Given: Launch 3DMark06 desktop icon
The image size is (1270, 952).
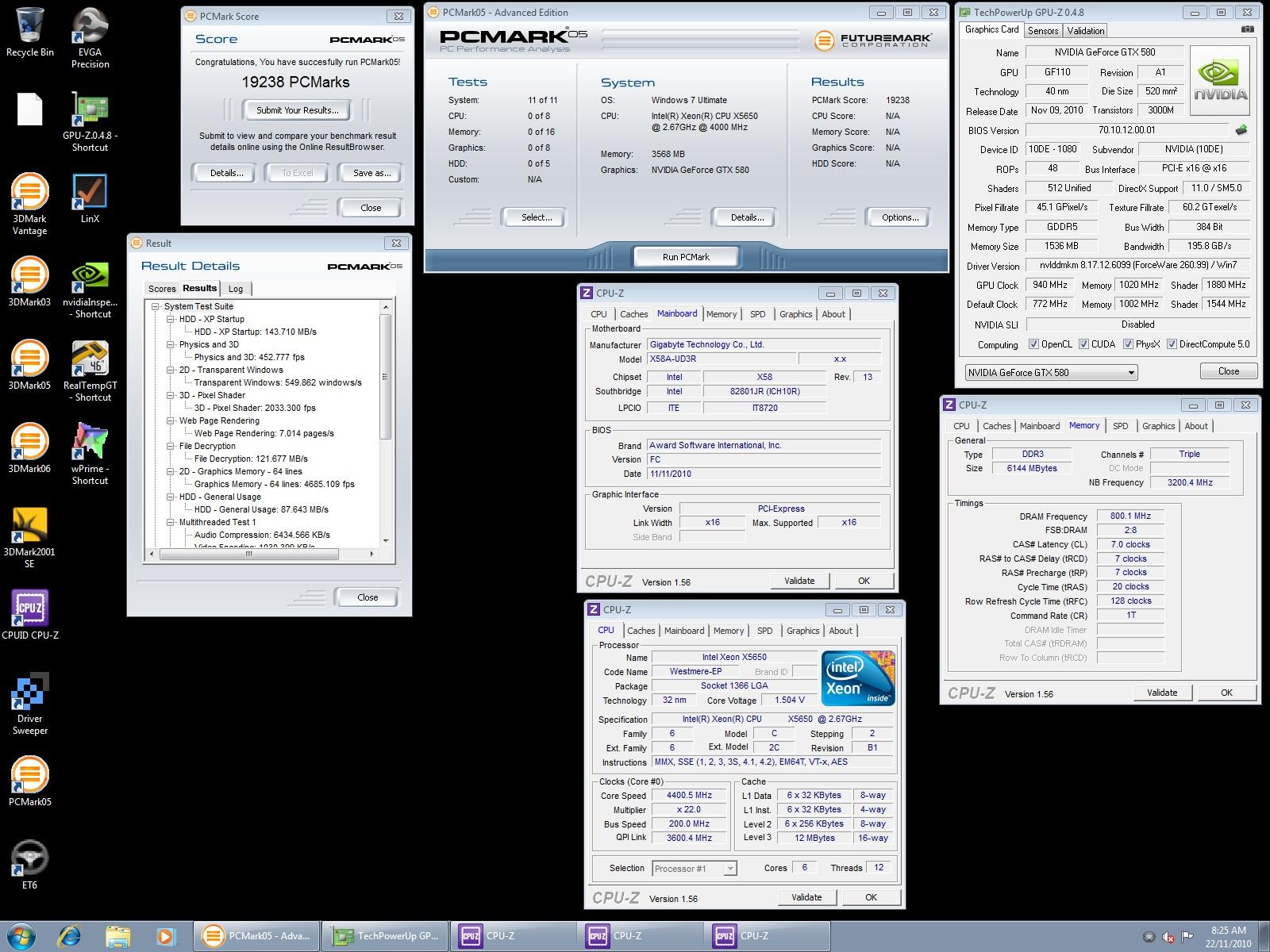Looking at the screenshot, I should pyautogui.click(x=30, y=448).
